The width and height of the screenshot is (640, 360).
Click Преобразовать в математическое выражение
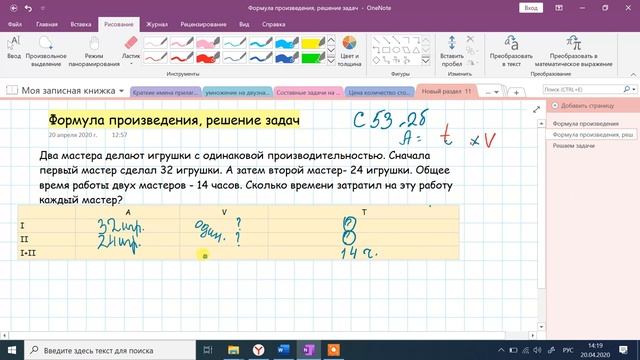coord(573,51)
